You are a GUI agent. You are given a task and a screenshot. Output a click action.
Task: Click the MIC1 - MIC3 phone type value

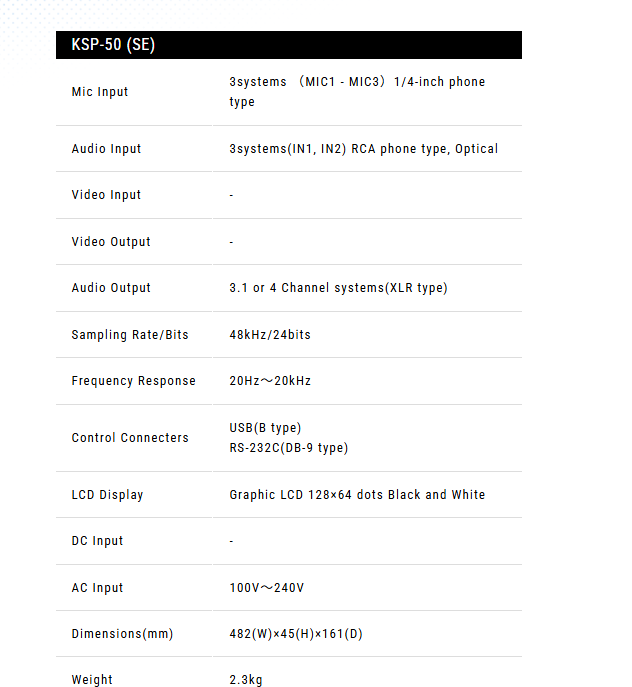[x=357, y=92]
